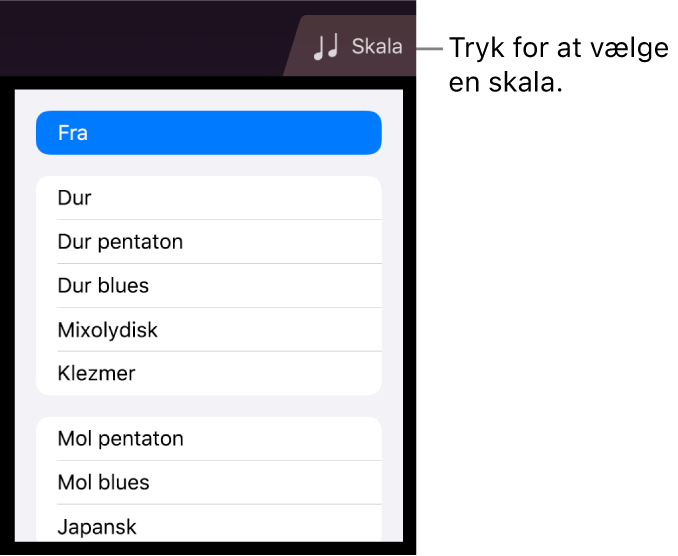Close the scale popup via Skala tab
This screenshot has width=678, height=556.
(x=356, y=47)
